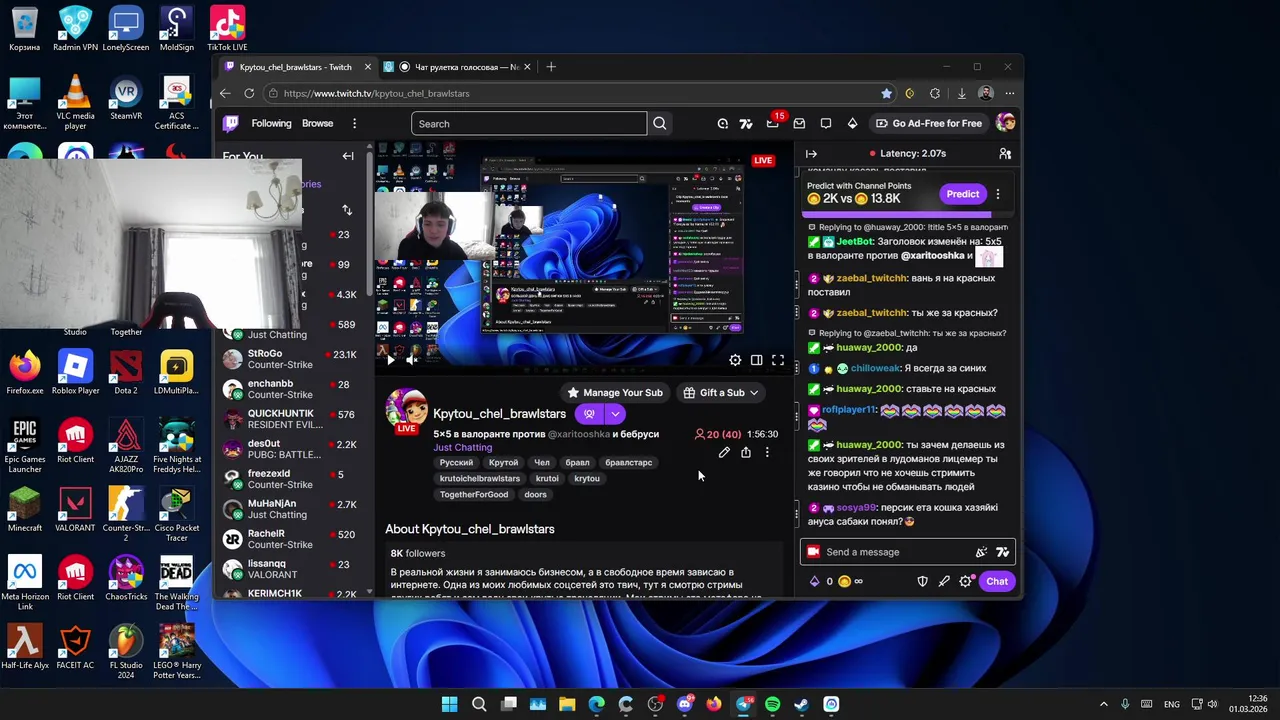Open the chat community users icon
This screenshot has width=1280, height=720.
pyautogui.click(x=1005, y=154)
